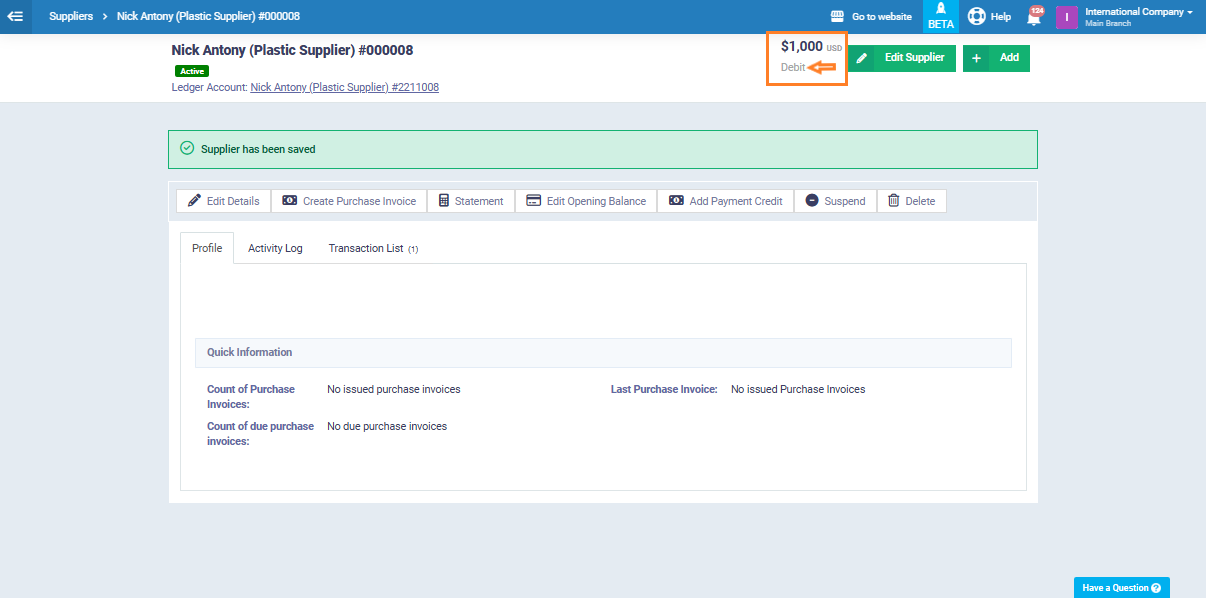
Task: Click the purple company avatar icon
Action: pyautogui.click(x=1066, y=17)
